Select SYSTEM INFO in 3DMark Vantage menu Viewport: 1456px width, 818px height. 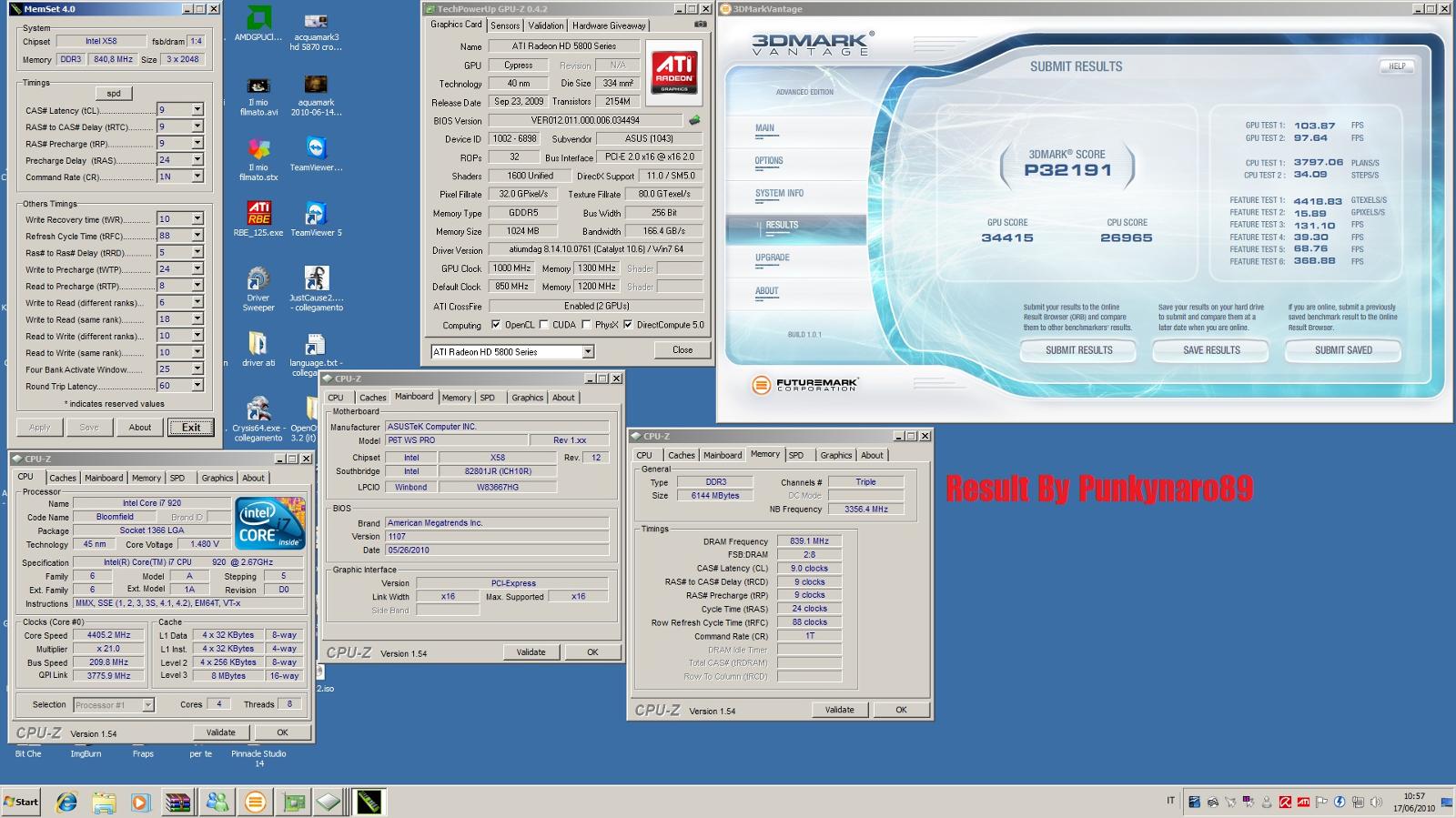(779, 193)
